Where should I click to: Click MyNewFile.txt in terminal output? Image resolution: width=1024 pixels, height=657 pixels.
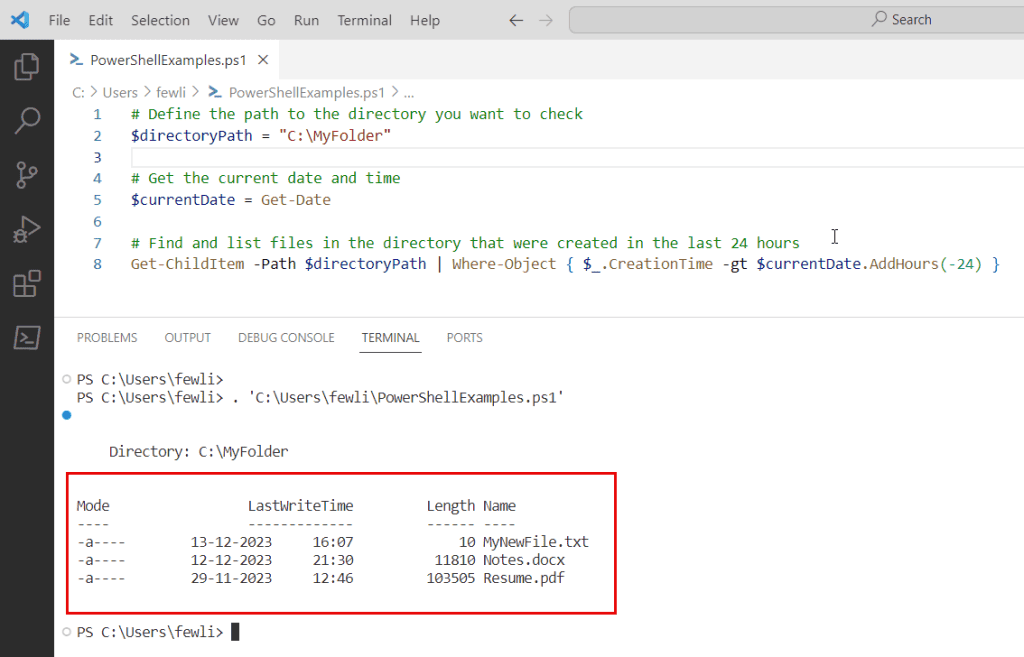click(x=536, y=542)
